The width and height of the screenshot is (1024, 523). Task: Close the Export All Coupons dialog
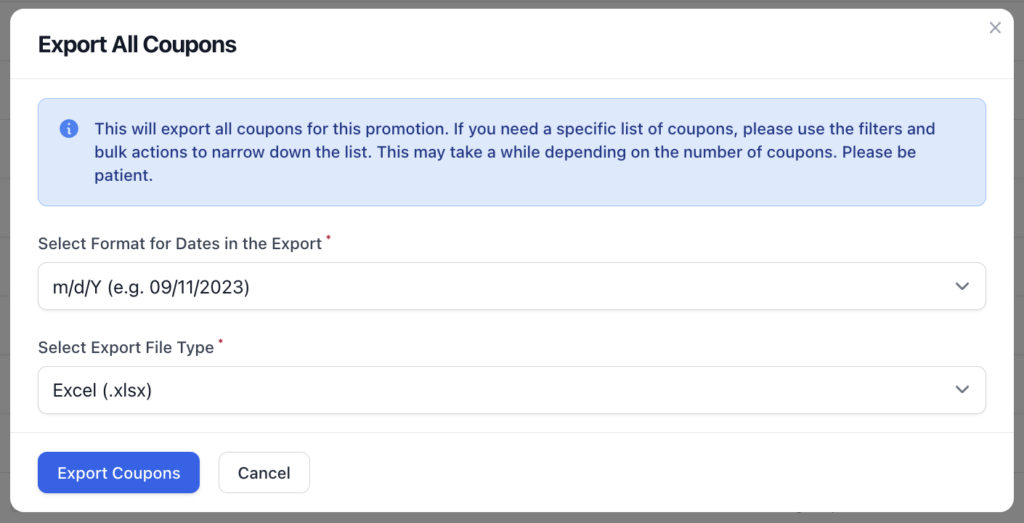tap(995, 27)
